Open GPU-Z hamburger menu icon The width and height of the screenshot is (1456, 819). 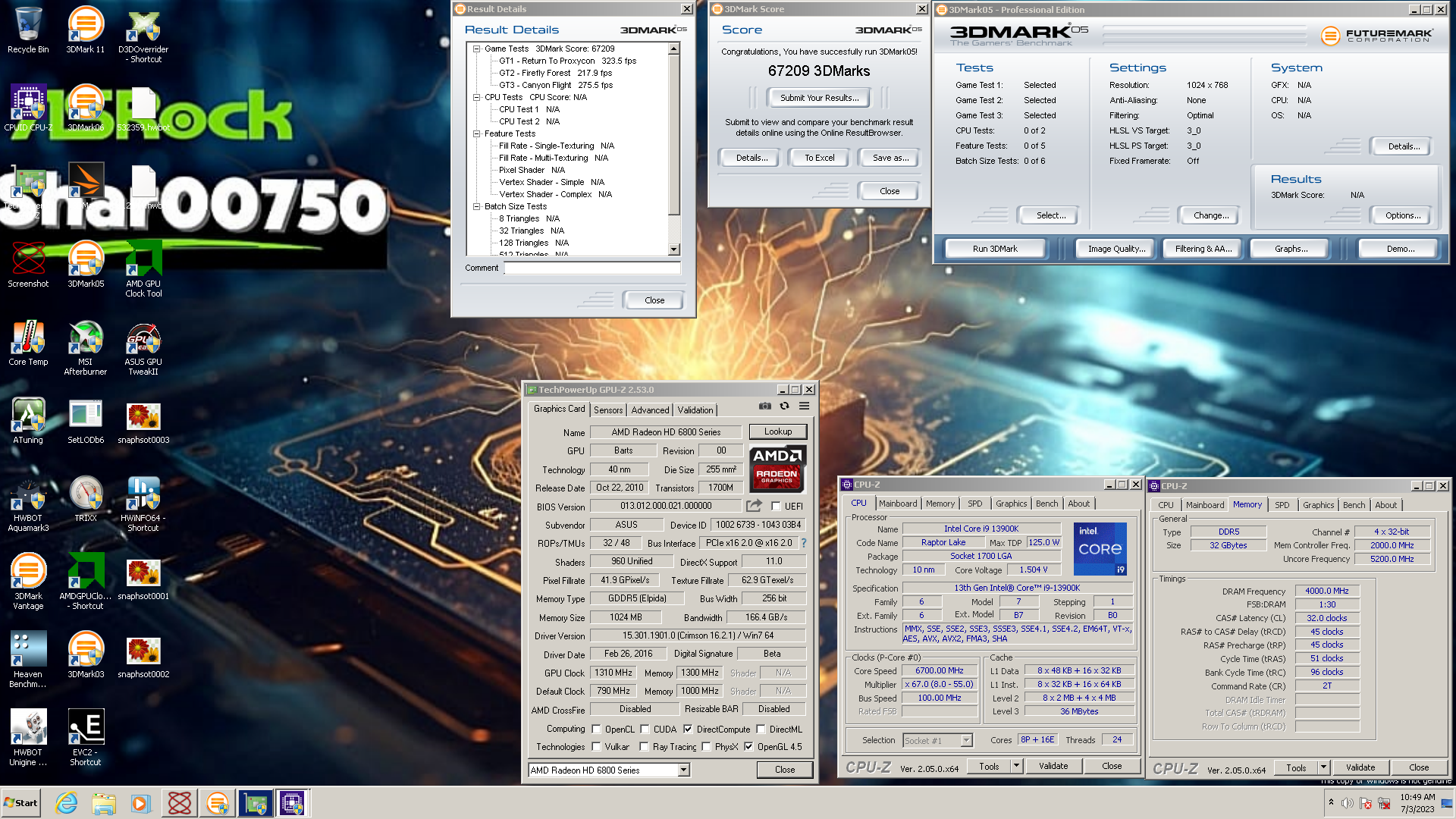click(805, 406)
